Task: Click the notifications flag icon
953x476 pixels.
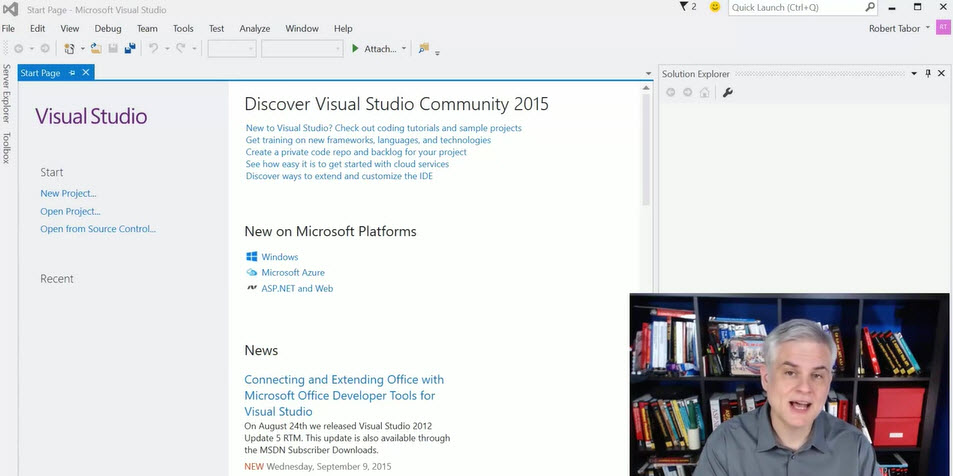Action: (x=683, y=7)
